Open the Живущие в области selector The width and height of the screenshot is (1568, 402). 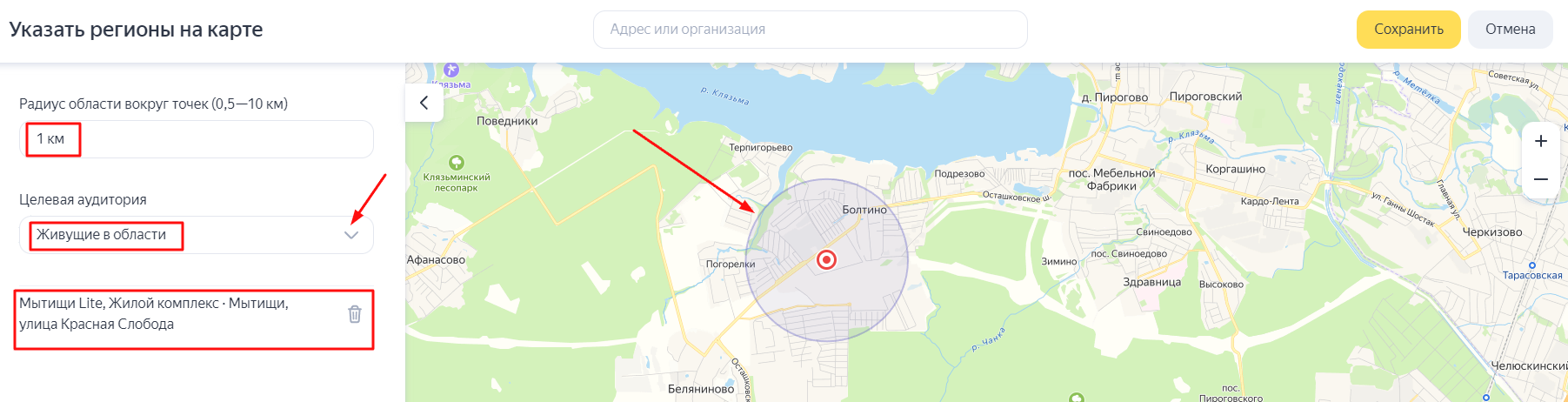(x=197, y=235)
